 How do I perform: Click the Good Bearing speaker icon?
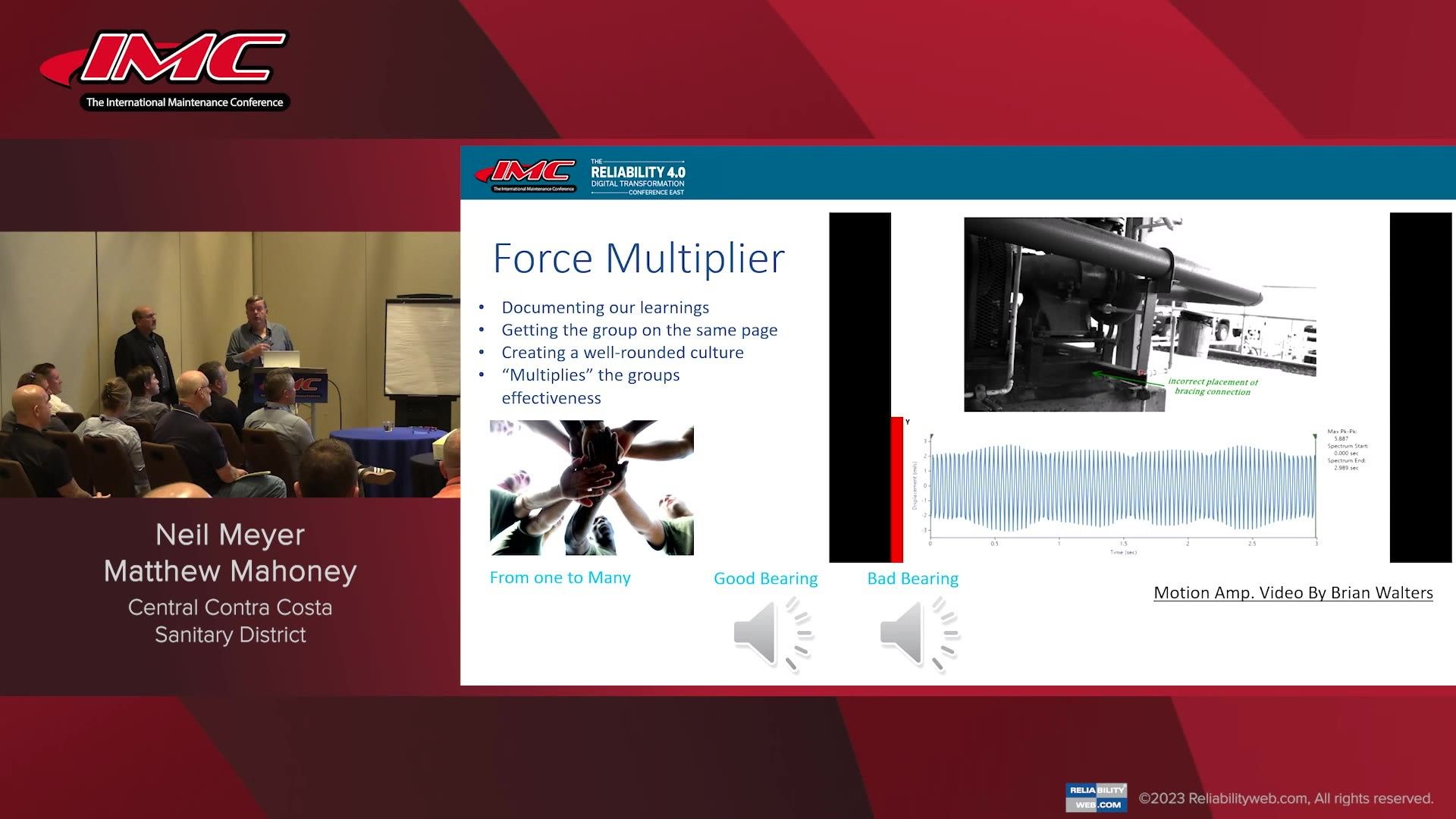click(765, 633)
